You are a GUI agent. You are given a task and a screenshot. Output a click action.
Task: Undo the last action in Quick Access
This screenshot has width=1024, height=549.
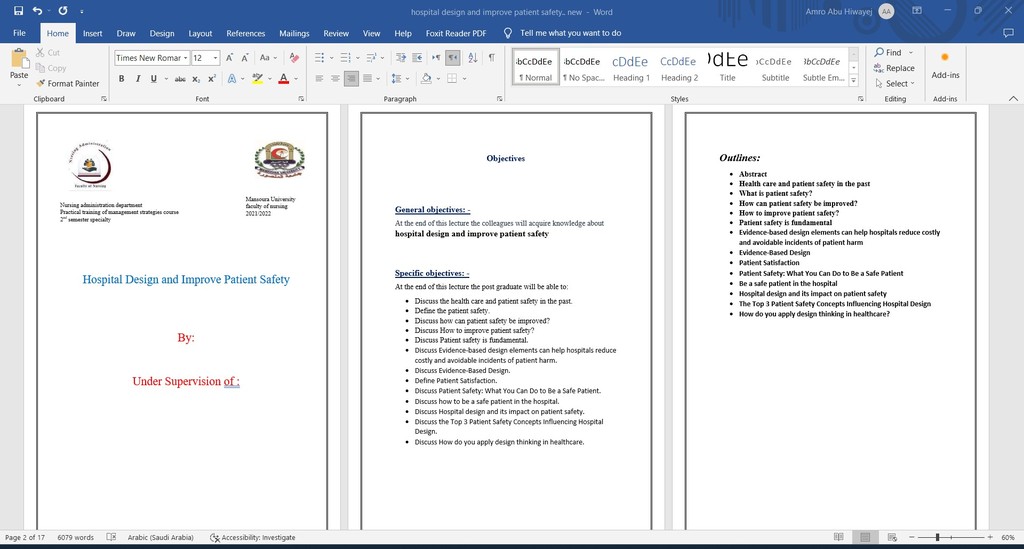[x=37, y=10]
